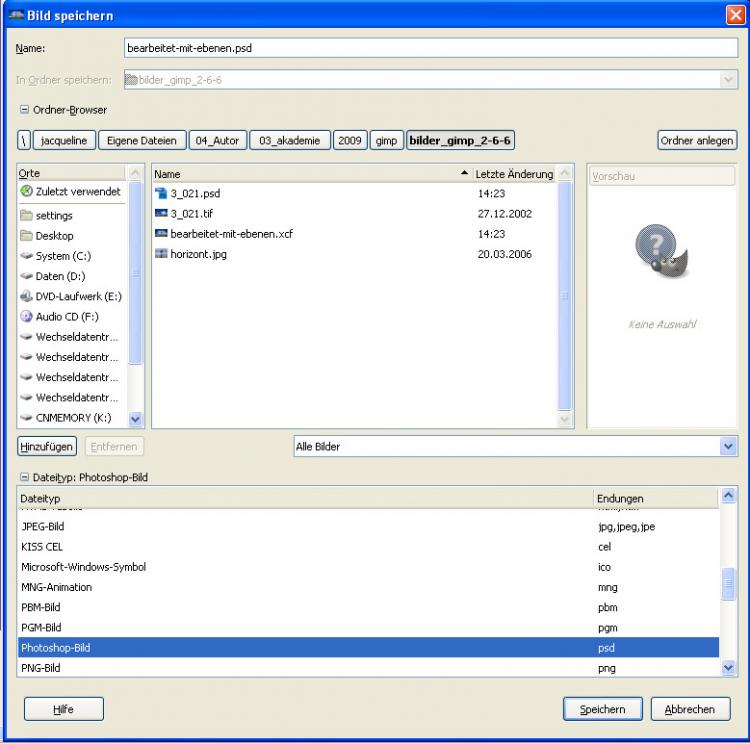Click the horizont.jpg image icon
The image size is (750, 744).
click(x=161, y=254)
